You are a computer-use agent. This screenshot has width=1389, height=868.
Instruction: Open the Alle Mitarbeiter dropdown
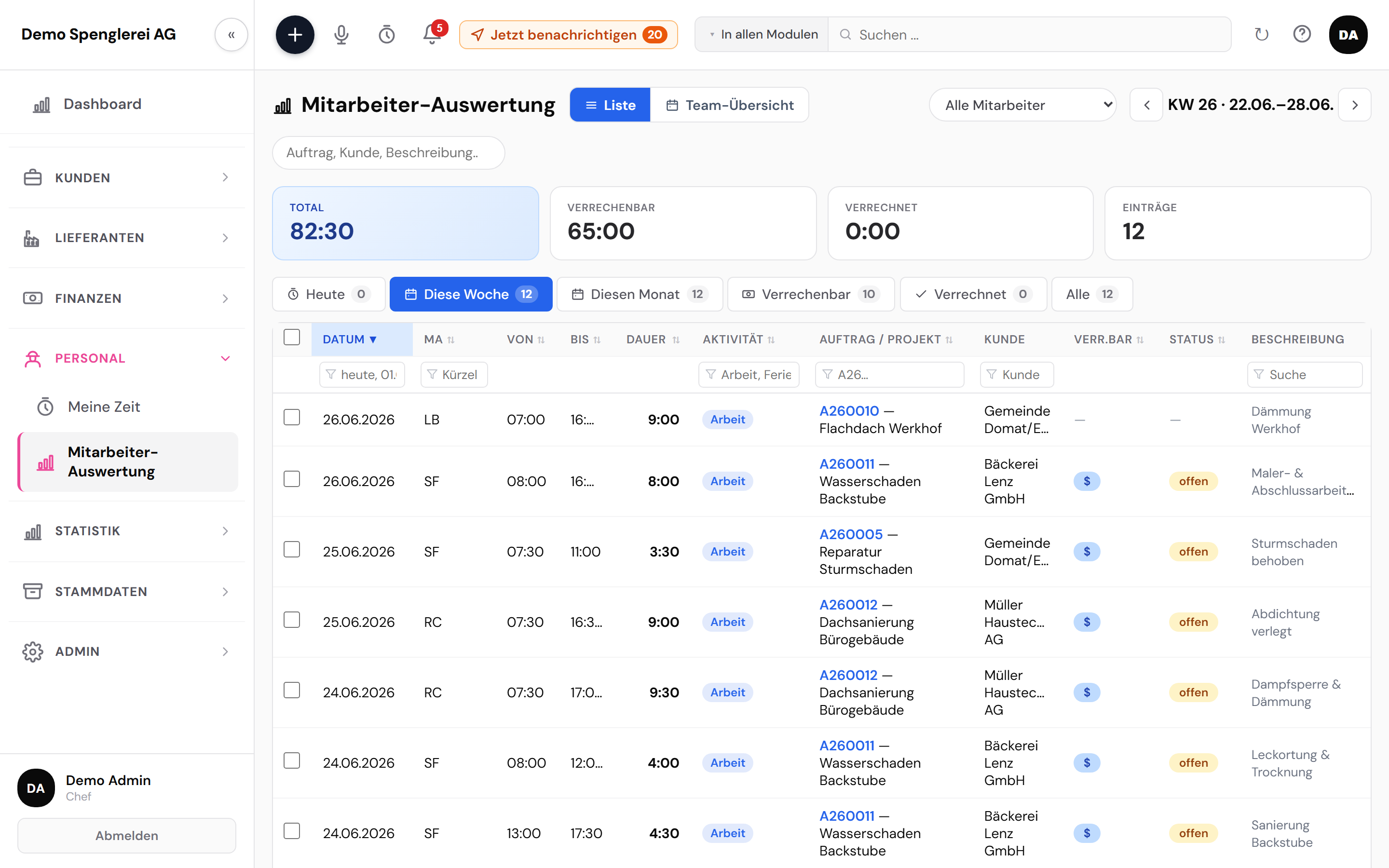pyautogui.click(x=1022, y=105)
